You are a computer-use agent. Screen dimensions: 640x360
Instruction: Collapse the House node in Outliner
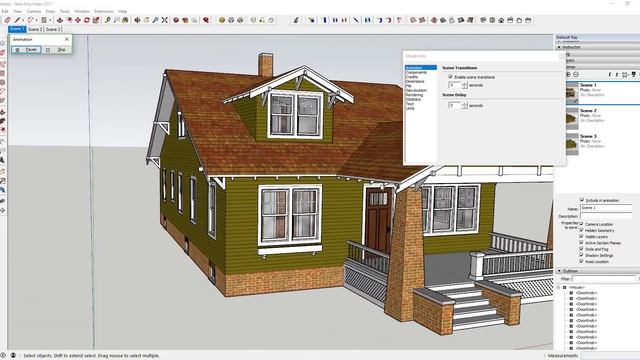558,287
